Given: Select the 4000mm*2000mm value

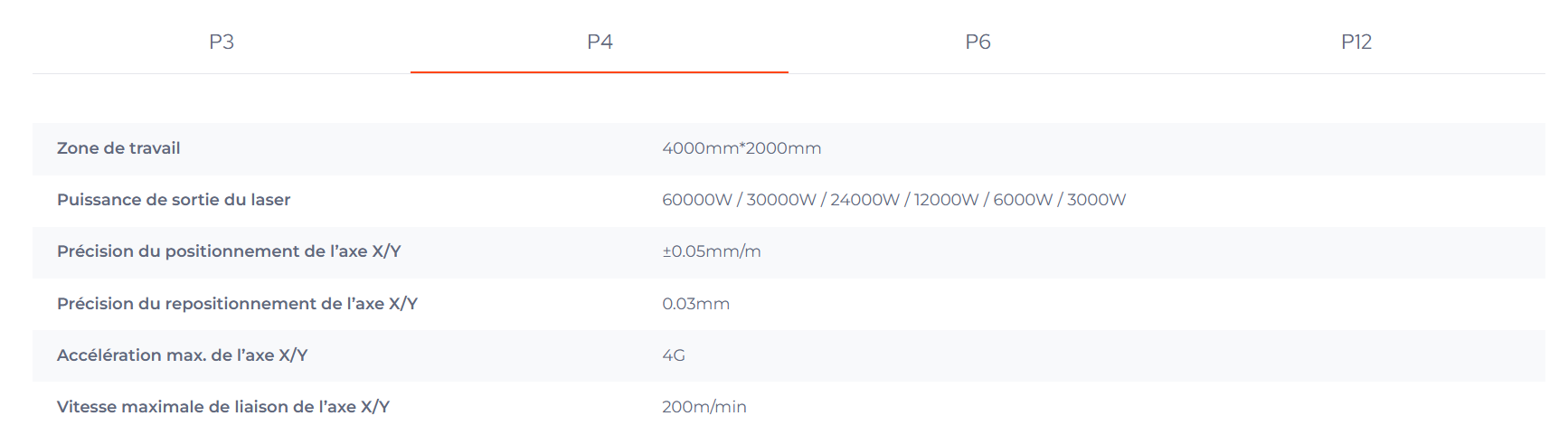Looking at the screenshot, I should 741,148.
